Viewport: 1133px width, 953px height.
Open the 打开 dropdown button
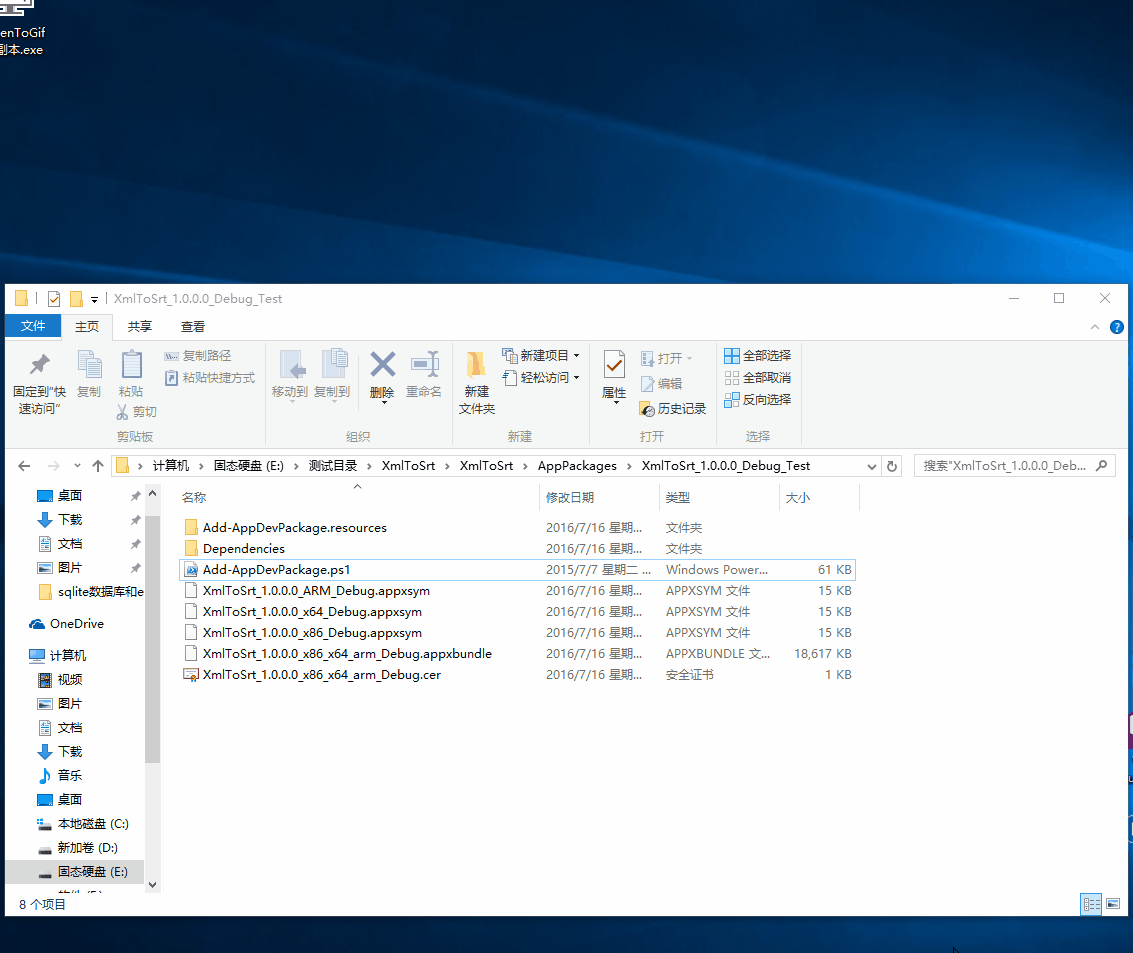(x=667, y=358)
